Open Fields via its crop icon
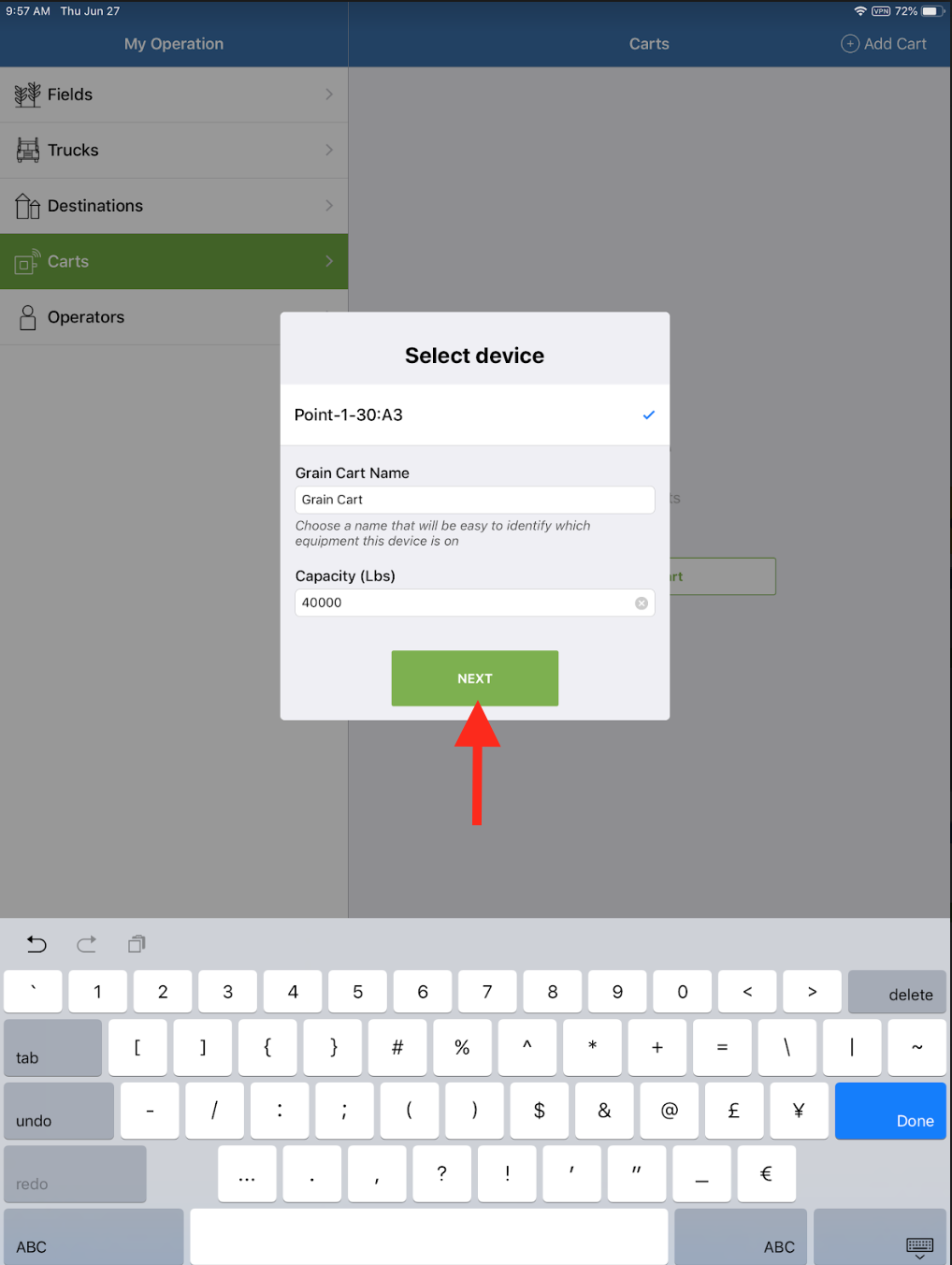 [x=27, y=95]
